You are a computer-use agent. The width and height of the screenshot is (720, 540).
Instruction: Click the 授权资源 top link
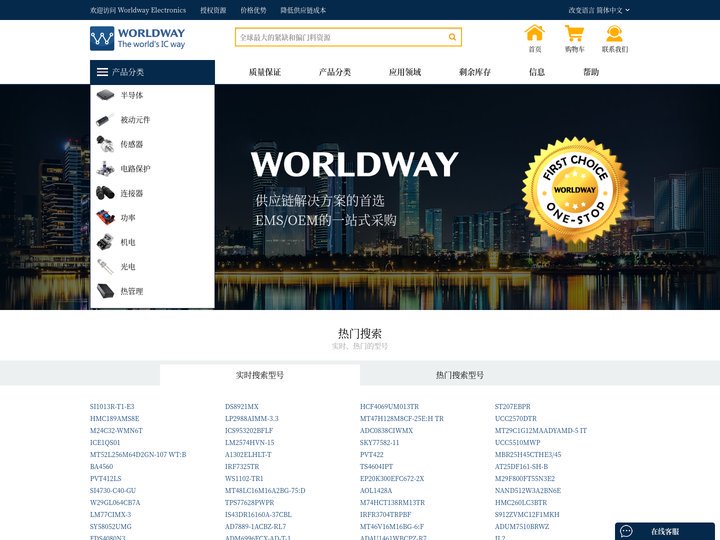click(213, 10)
